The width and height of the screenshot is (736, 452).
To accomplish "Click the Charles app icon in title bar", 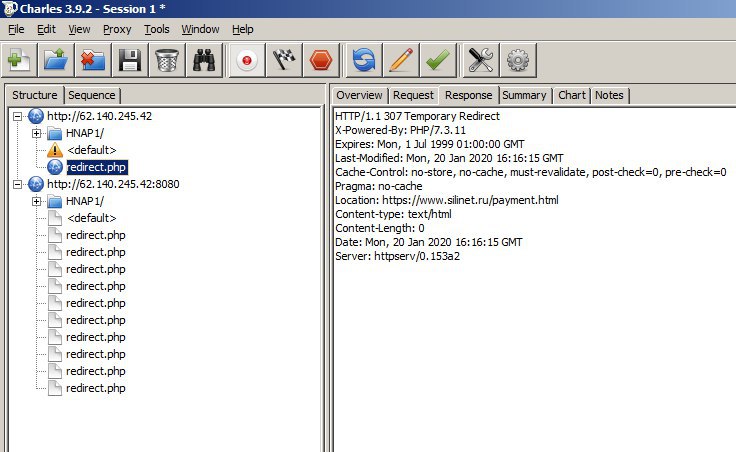I will click(x=9, y=8).
